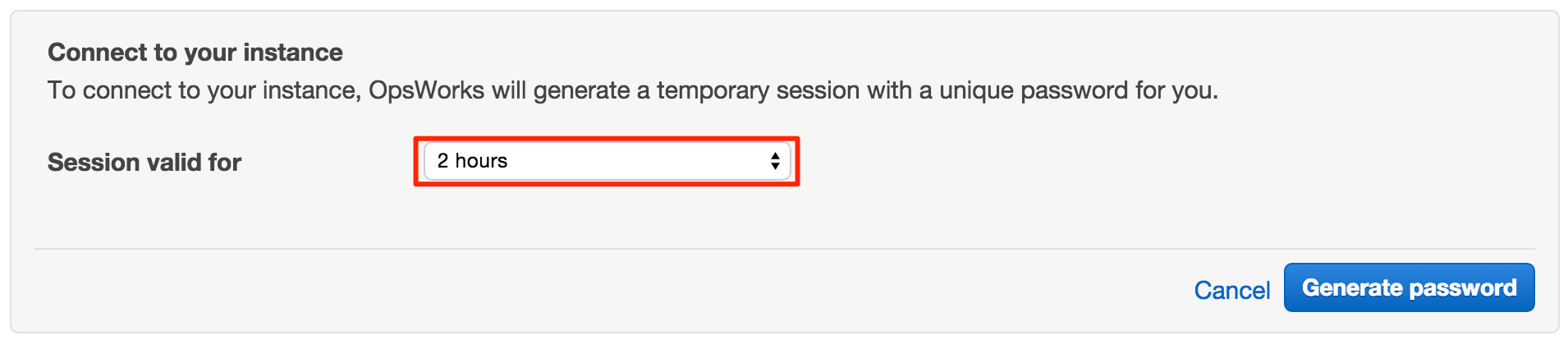Click the word "instance" in the heading

292,53
